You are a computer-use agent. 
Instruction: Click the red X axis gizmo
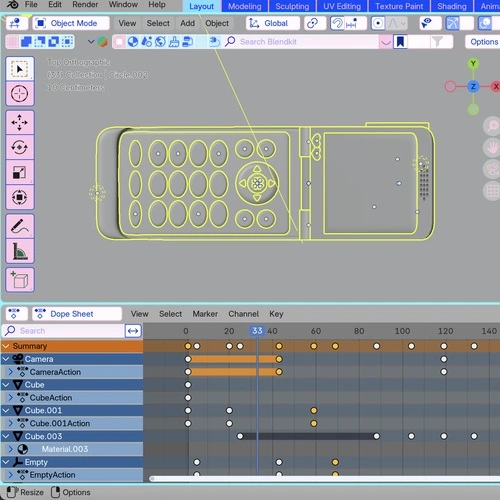[495, 87]
